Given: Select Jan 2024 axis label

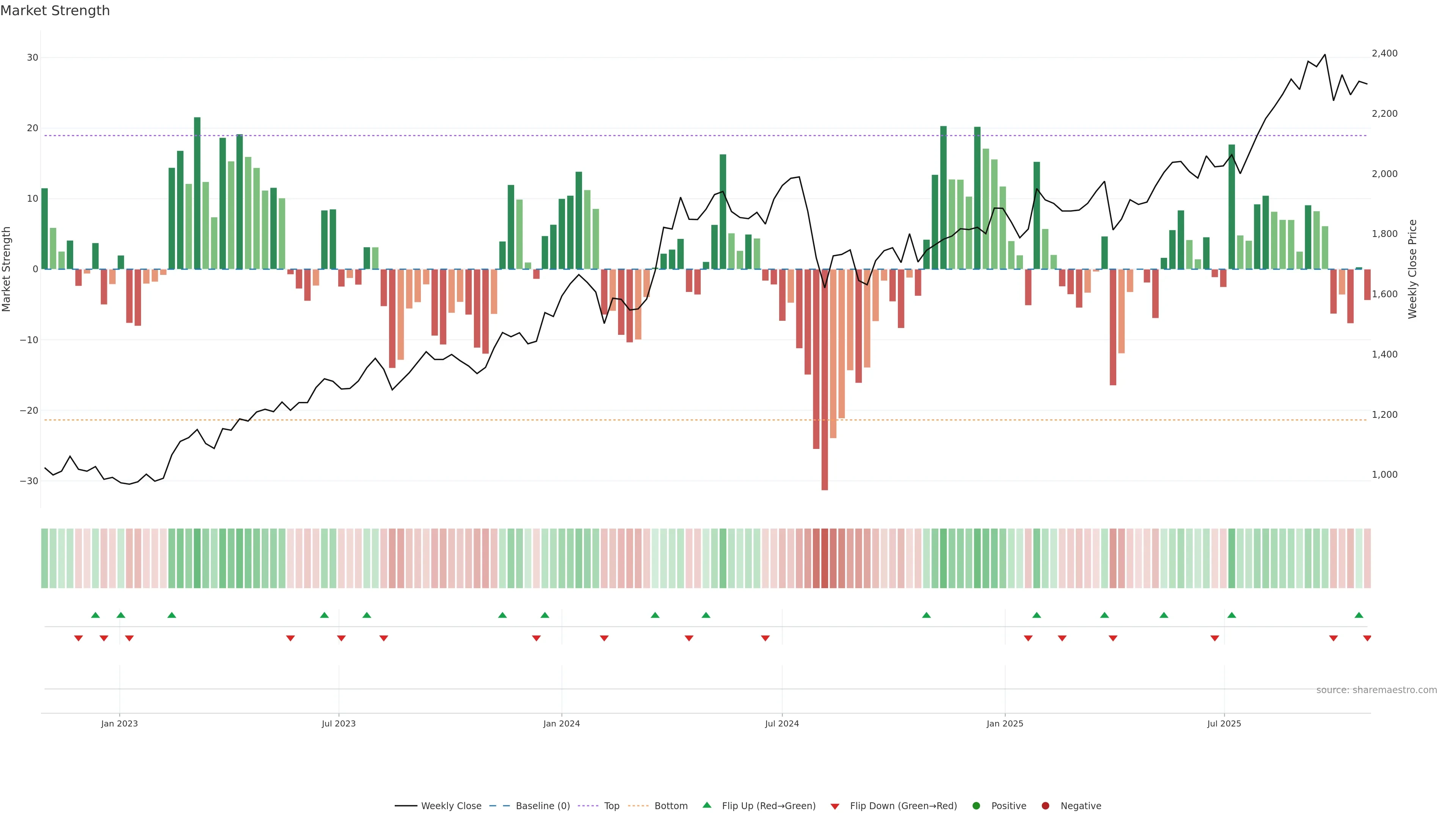Looking at the screenshot, I should tap(561, 723).
